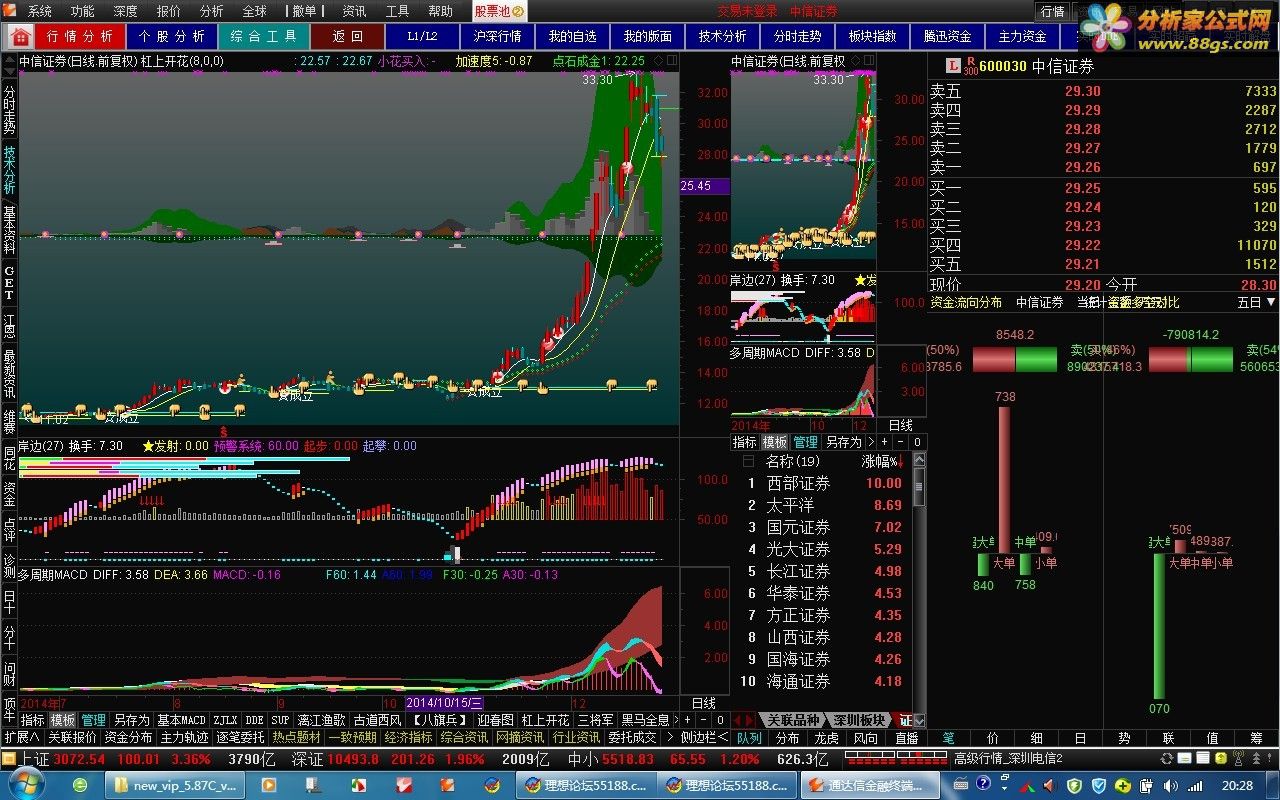Open 技术分析 view
This screenshot has width=1280, height=800.
[722, 36]
